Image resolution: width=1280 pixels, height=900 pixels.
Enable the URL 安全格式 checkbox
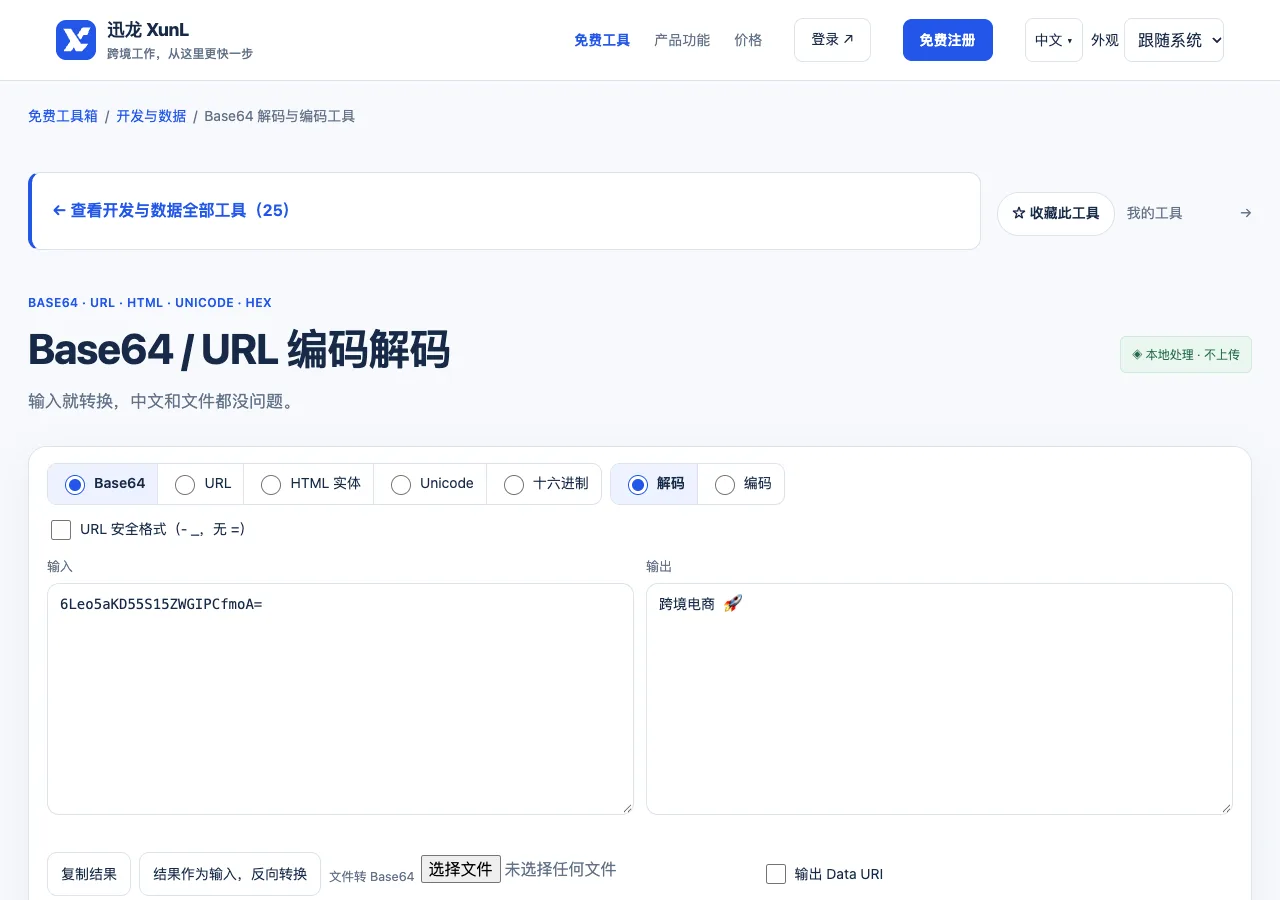pos(61,530)
